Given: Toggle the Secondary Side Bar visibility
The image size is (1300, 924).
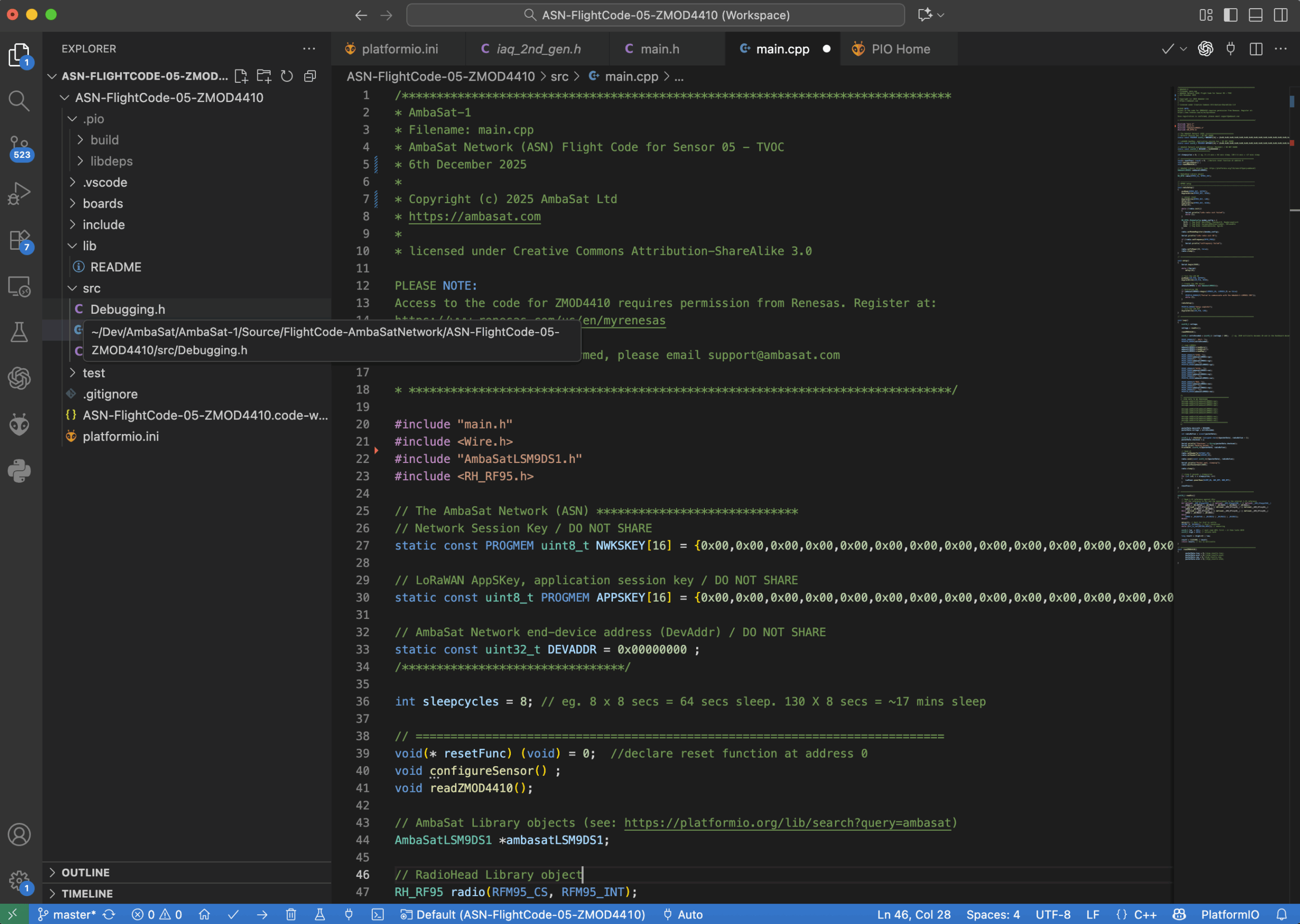Looking at the screenshot, I should coord(1280,15).
